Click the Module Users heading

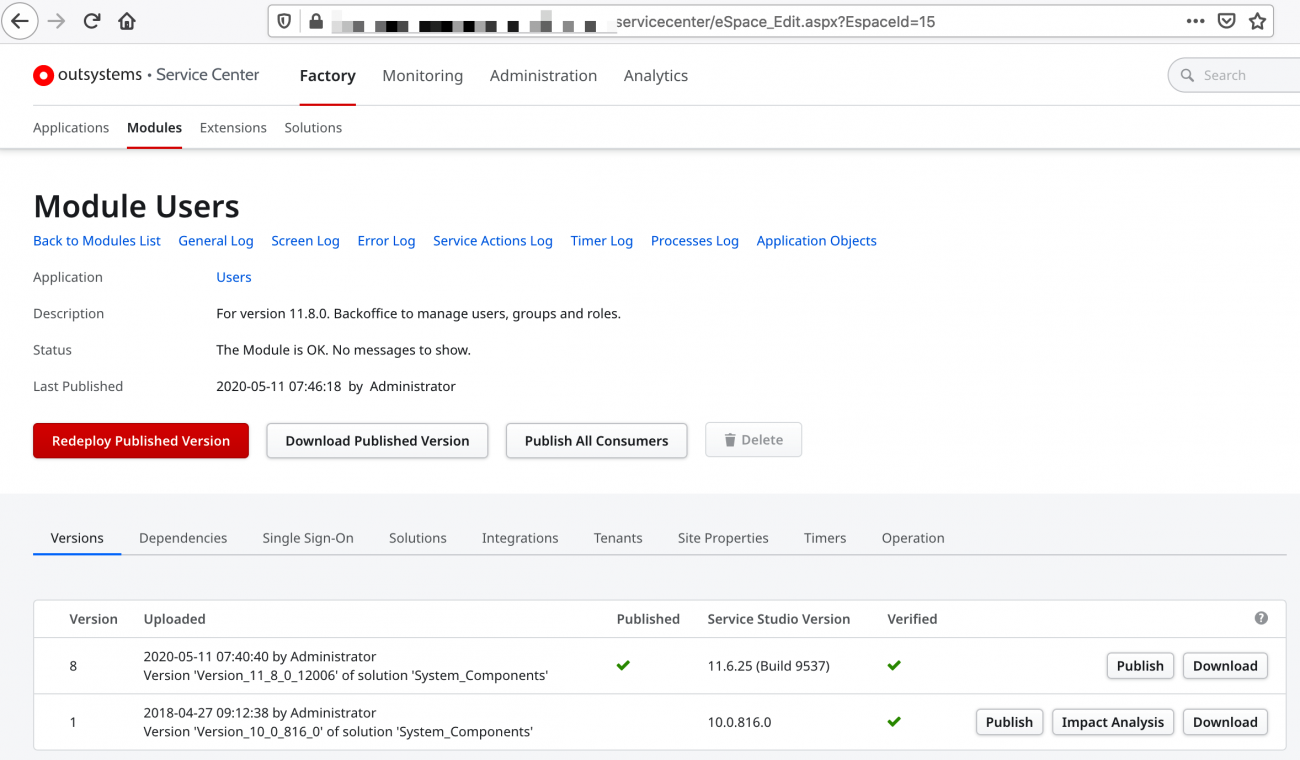[x=137, y=206]
